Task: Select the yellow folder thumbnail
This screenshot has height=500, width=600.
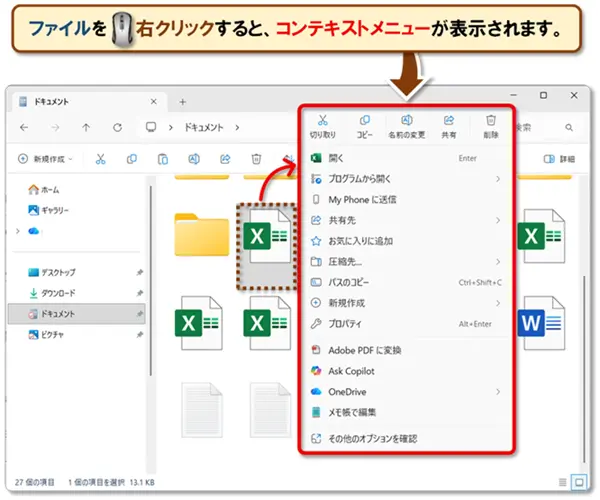Action: [202, 235]
